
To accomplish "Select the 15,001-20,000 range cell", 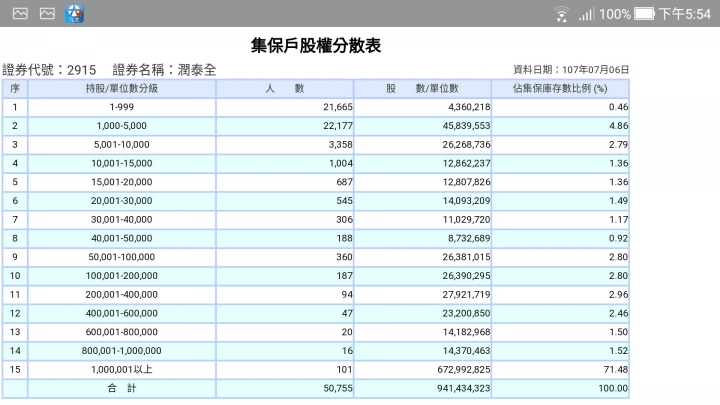I will click(122, 182).
